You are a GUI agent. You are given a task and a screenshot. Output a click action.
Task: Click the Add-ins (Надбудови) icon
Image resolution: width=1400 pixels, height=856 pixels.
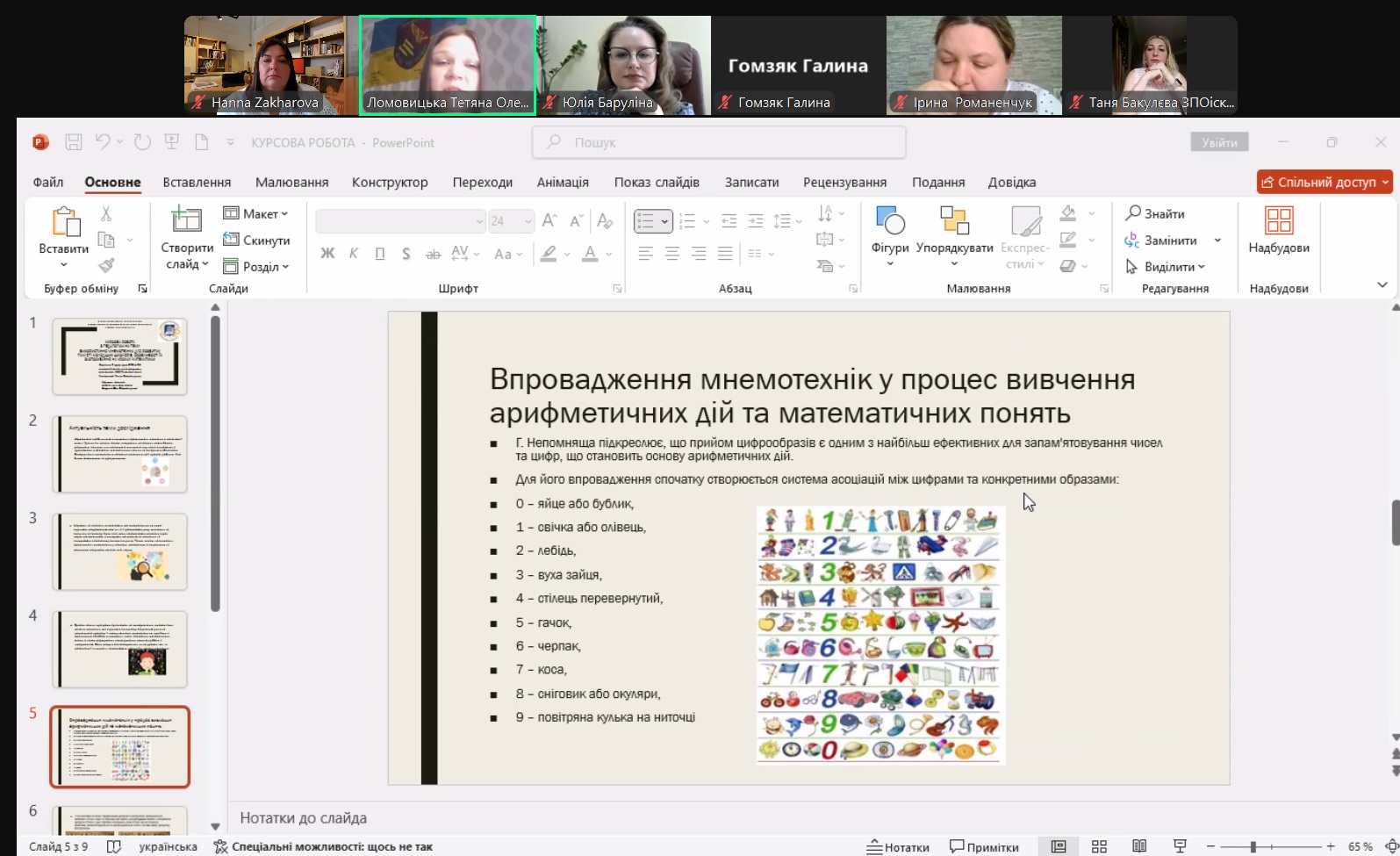point(1278,221)
